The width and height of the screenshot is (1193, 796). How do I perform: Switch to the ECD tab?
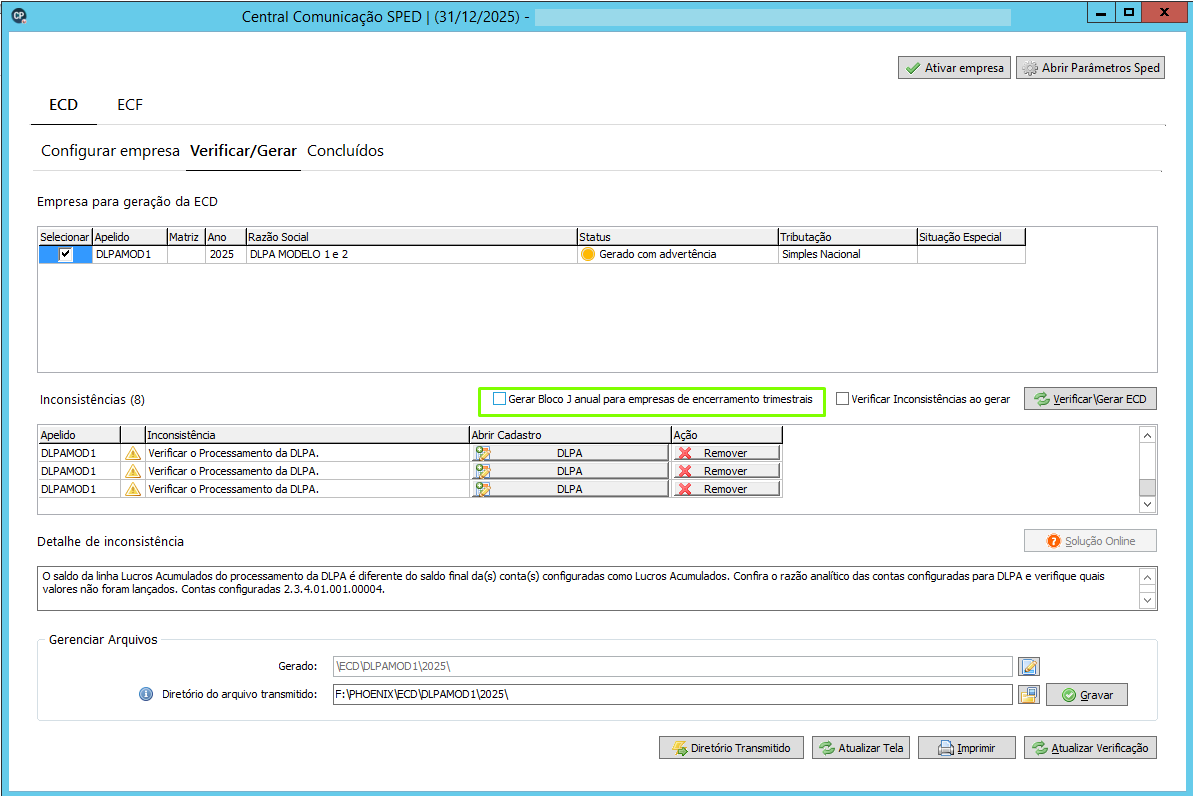(63, 105)
